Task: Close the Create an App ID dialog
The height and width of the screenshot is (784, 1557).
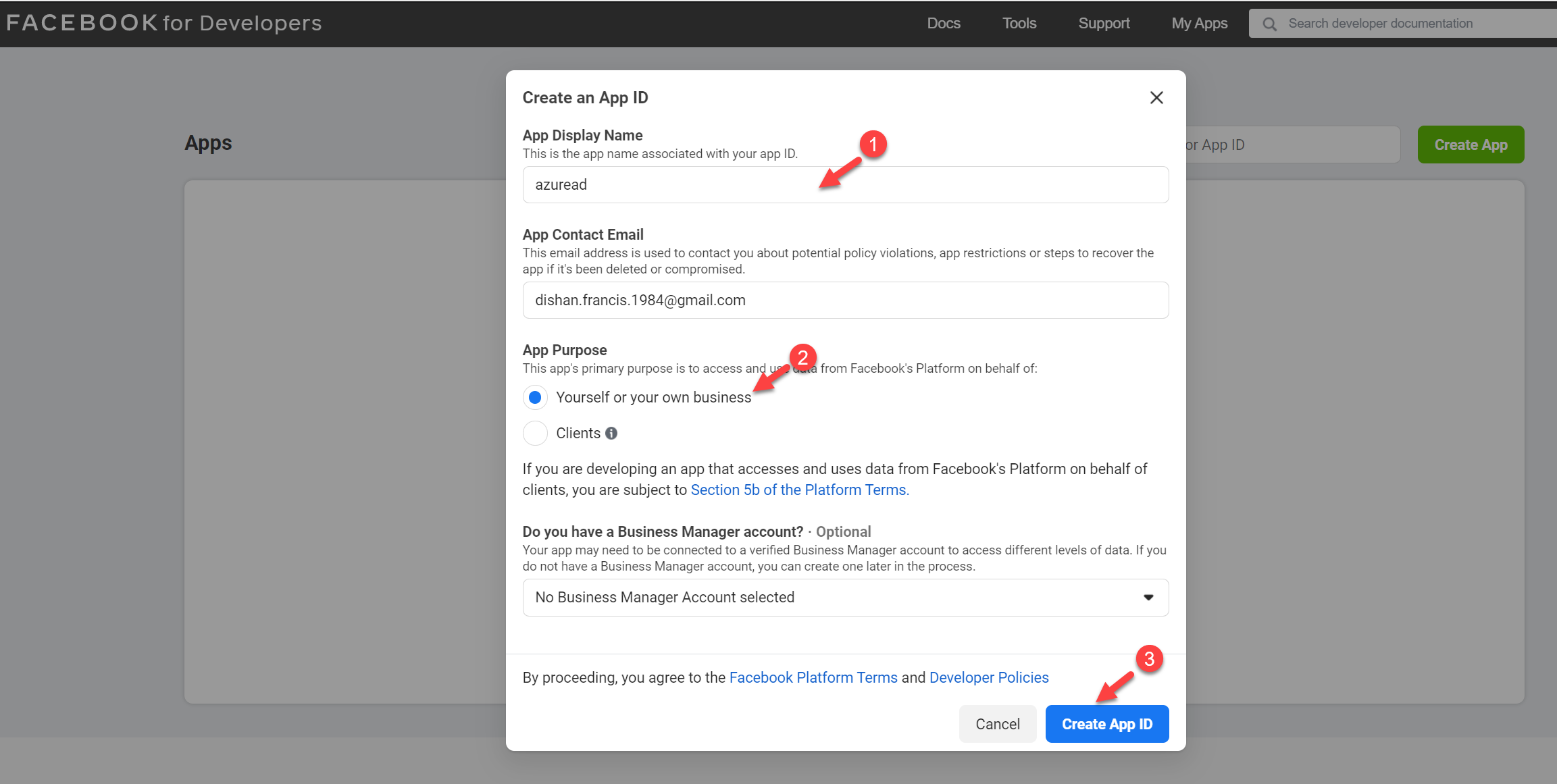Action: [x=1156, y=97]
